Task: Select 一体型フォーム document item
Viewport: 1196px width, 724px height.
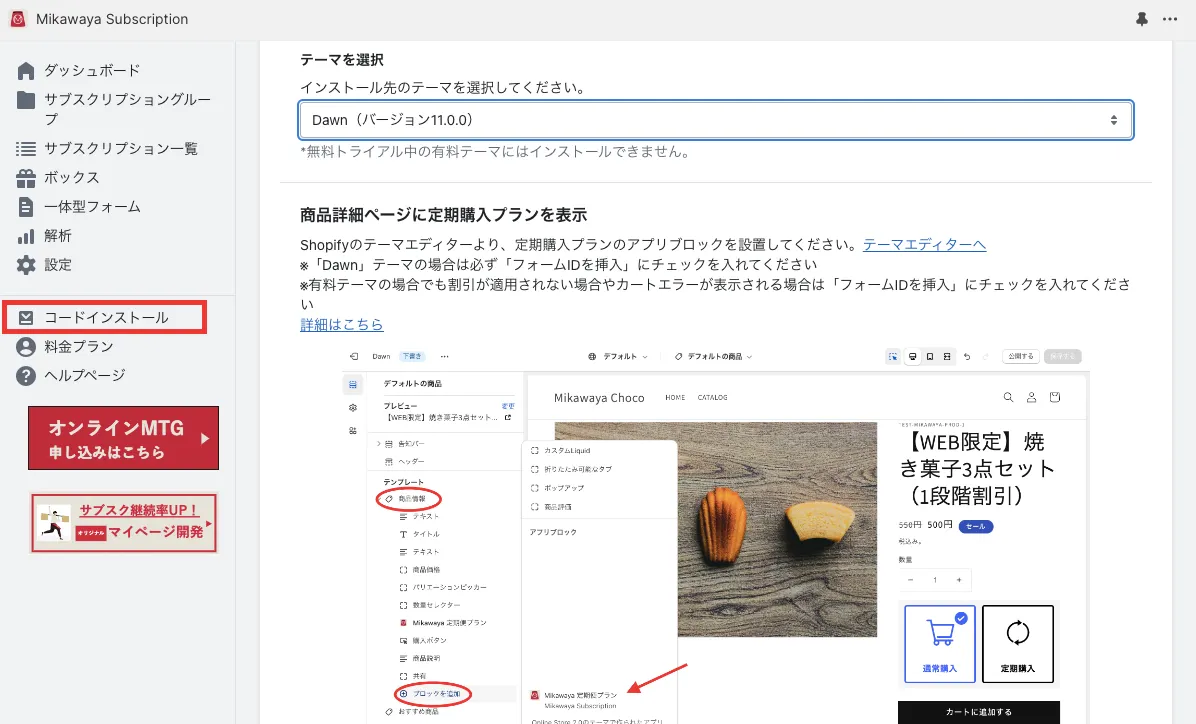Action: pos(79,207)
